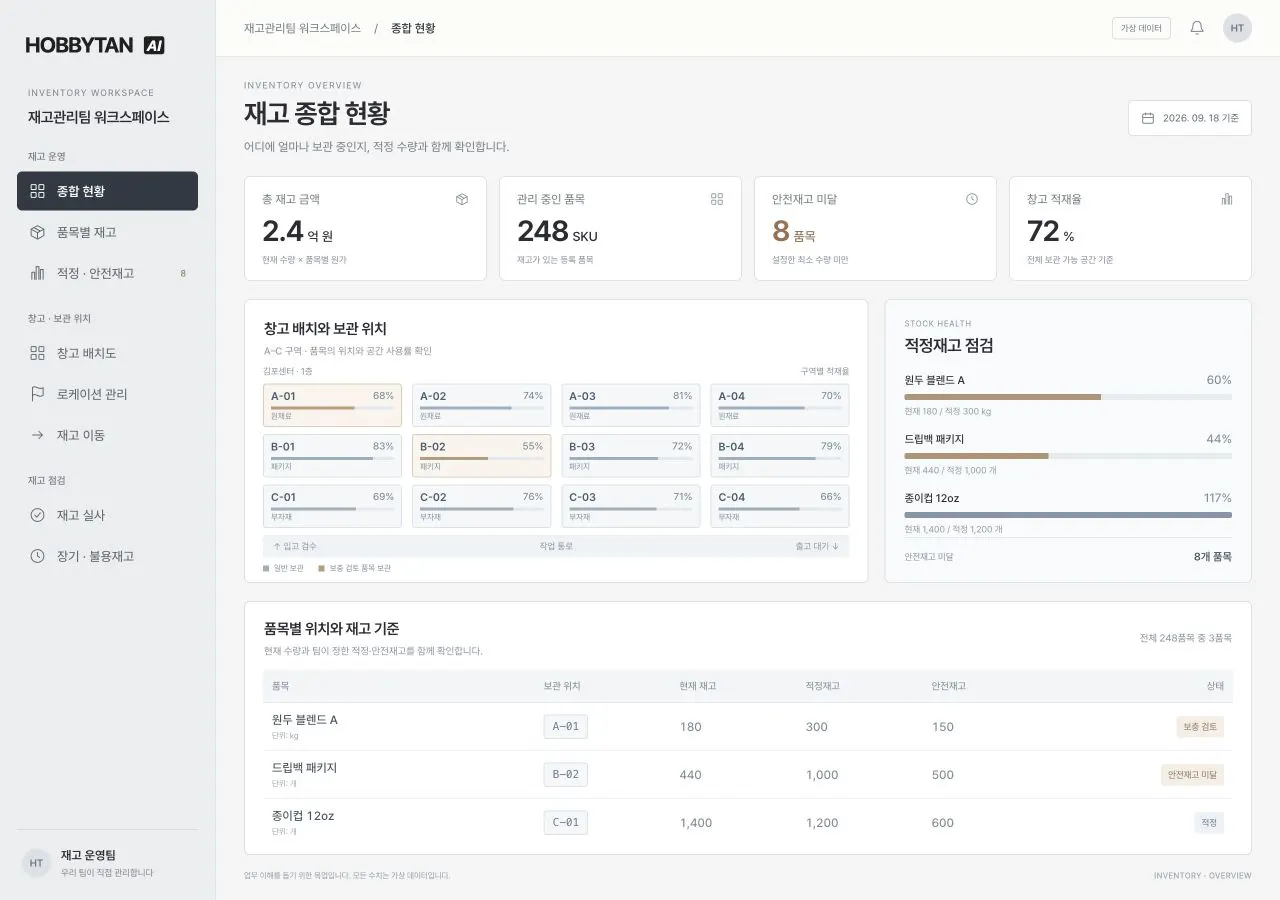Click the 재고관리팀 워크스페이스 breadcrumb link
1280x900 pixels.
coord(302,28)
